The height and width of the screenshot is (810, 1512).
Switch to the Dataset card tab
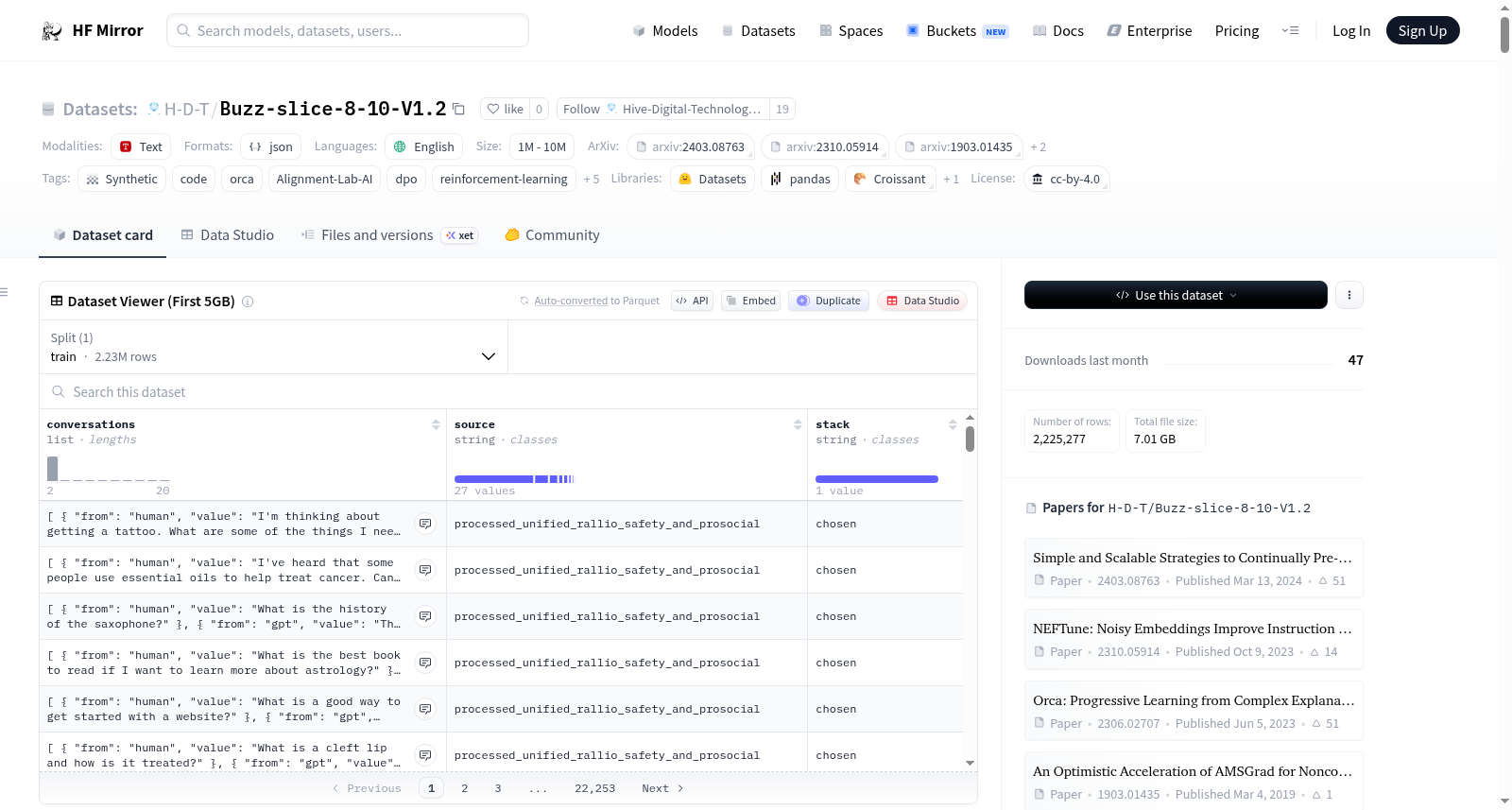pyautogui.click(x=102, y=235)
